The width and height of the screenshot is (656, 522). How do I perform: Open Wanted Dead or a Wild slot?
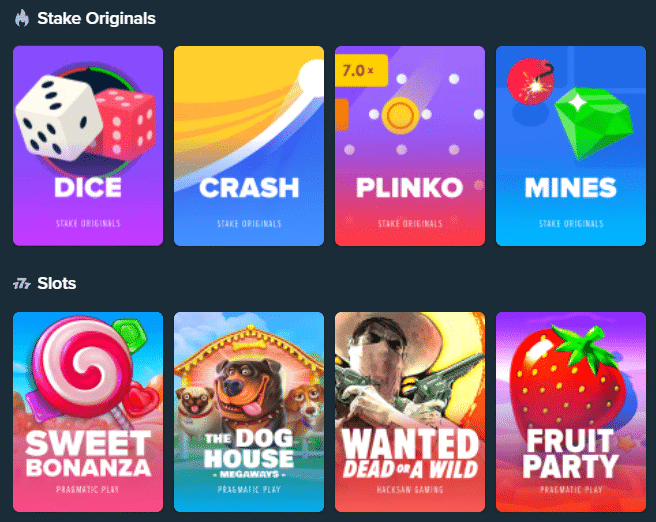pyautogui.click(x=410, y=412)
